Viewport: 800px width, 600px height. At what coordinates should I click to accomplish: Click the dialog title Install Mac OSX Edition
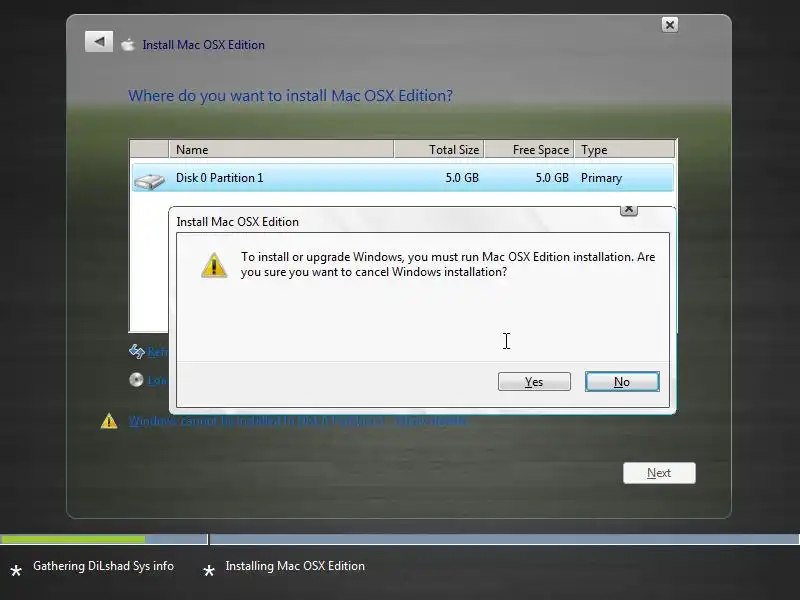click(x=237, y=222)
